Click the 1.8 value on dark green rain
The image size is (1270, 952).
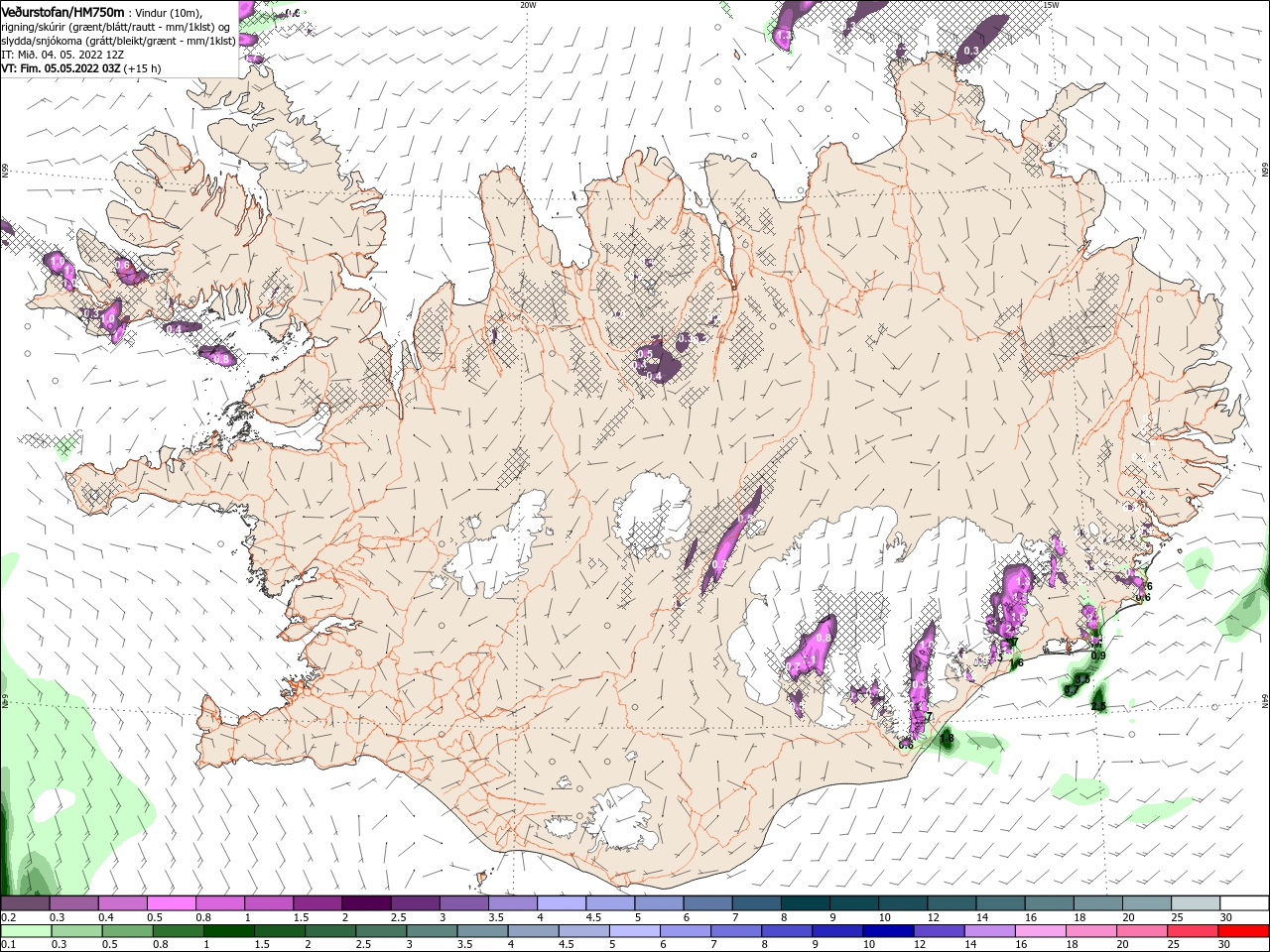pos(947,738)
